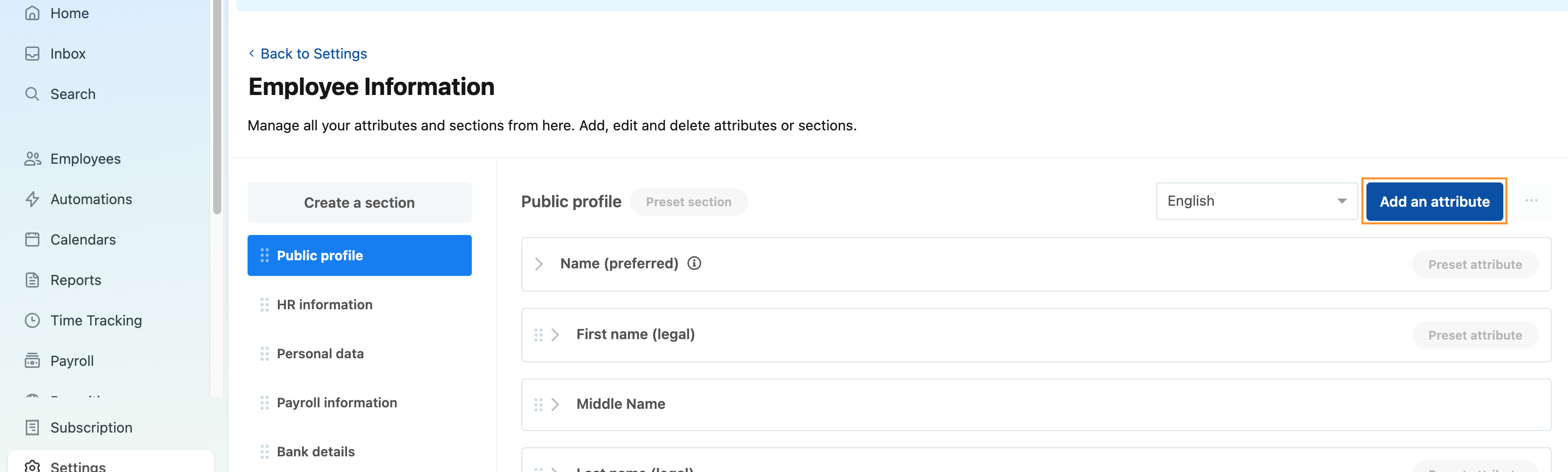Click the Subscription receipt icon

32,428
